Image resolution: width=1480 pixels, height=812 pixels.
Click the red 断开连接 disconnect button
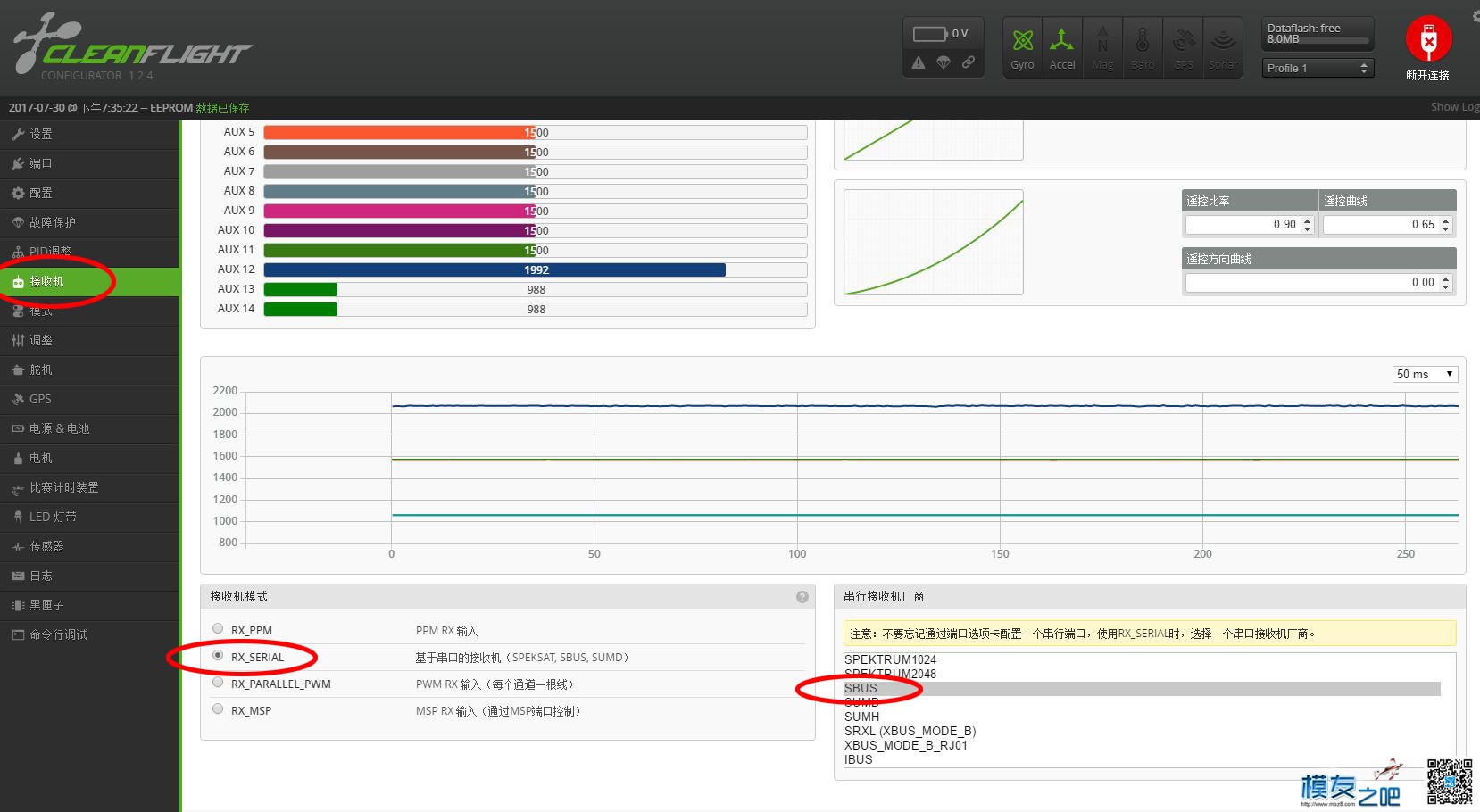click(x=1428, y=39)
